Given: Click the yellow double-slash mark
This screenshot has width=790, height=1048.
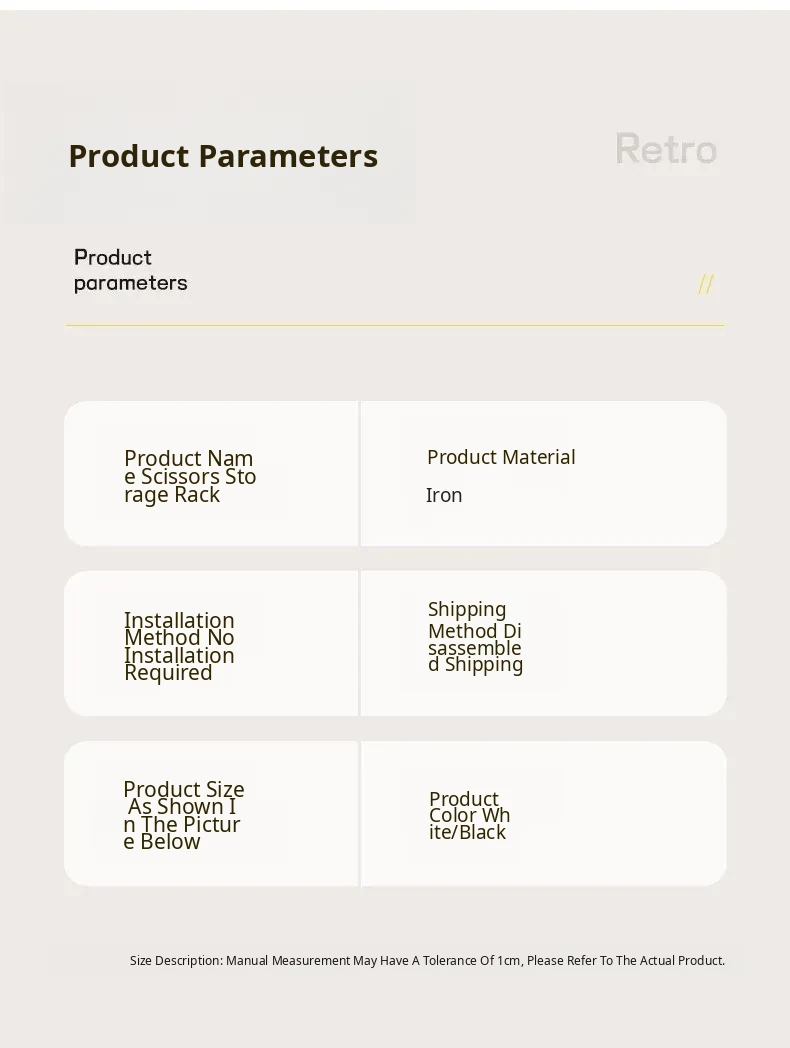Looking at the screenshot, I should coord(705,284).
